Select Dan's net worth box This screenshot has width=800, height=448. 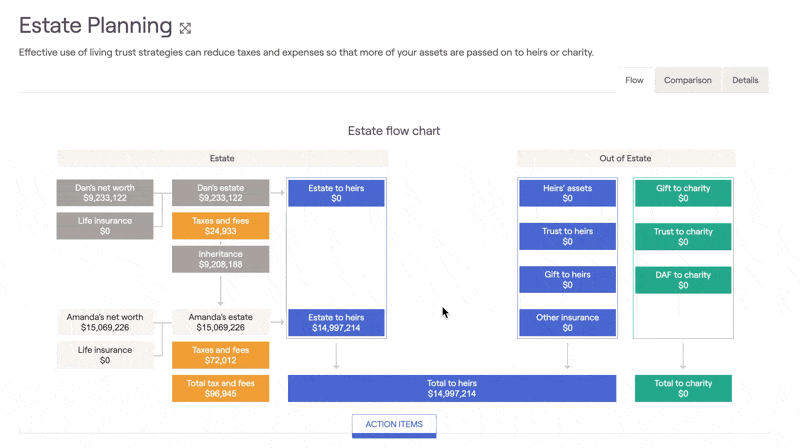pos(105,193)
